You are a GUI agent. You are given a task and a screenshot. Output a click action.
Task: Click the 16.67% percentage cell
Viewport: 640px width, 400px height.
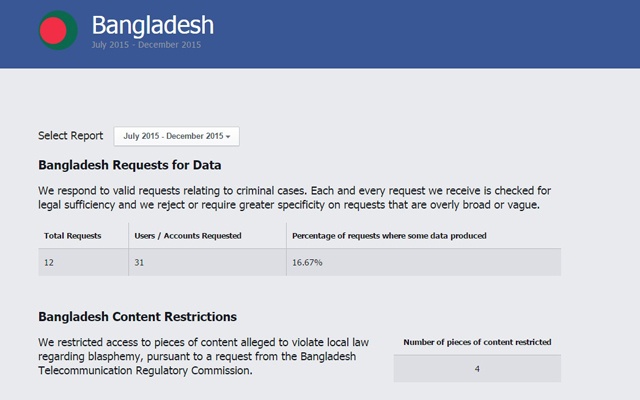pos(307,262)
